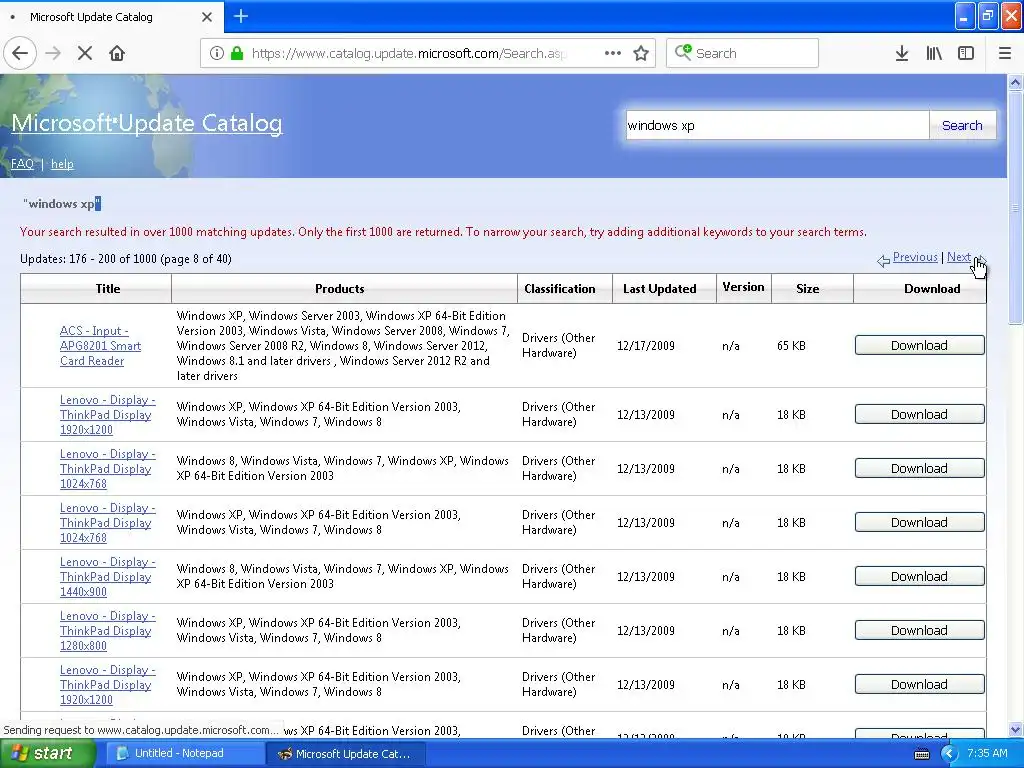Expand hidden tray icons arrow
The height and width of the screenshot is (768, 1024).
point(949,754)
